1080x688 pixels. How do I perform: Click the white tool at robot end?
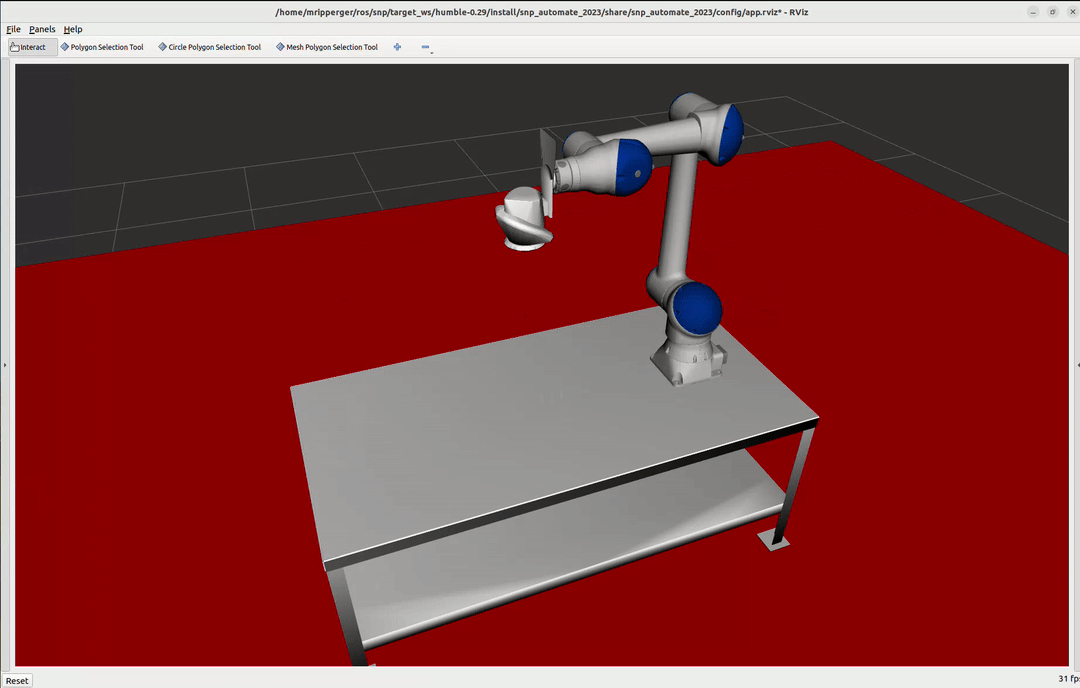523,219
